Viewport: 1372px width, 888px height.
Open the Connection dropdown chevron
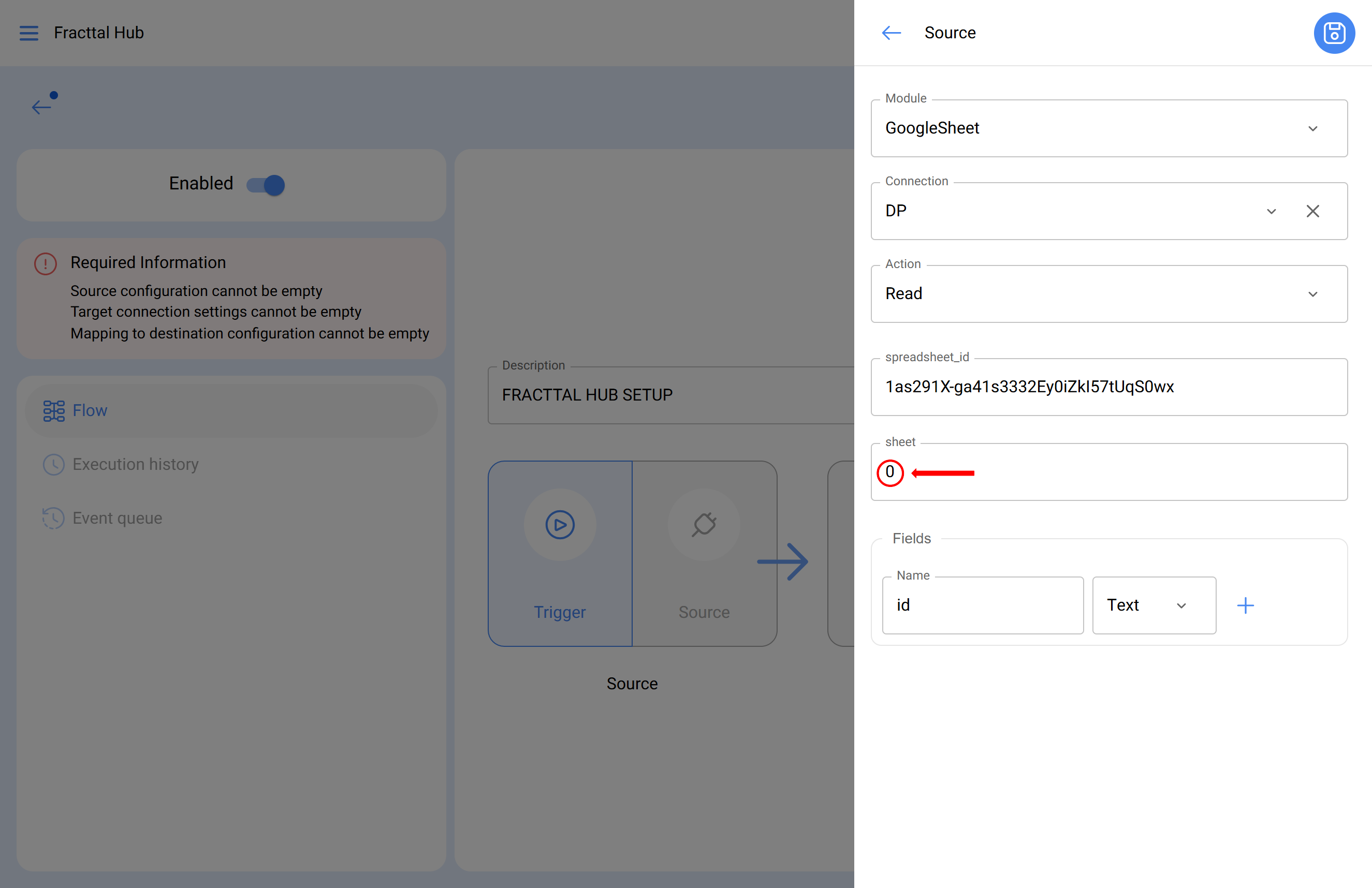tap(1271, 212)
